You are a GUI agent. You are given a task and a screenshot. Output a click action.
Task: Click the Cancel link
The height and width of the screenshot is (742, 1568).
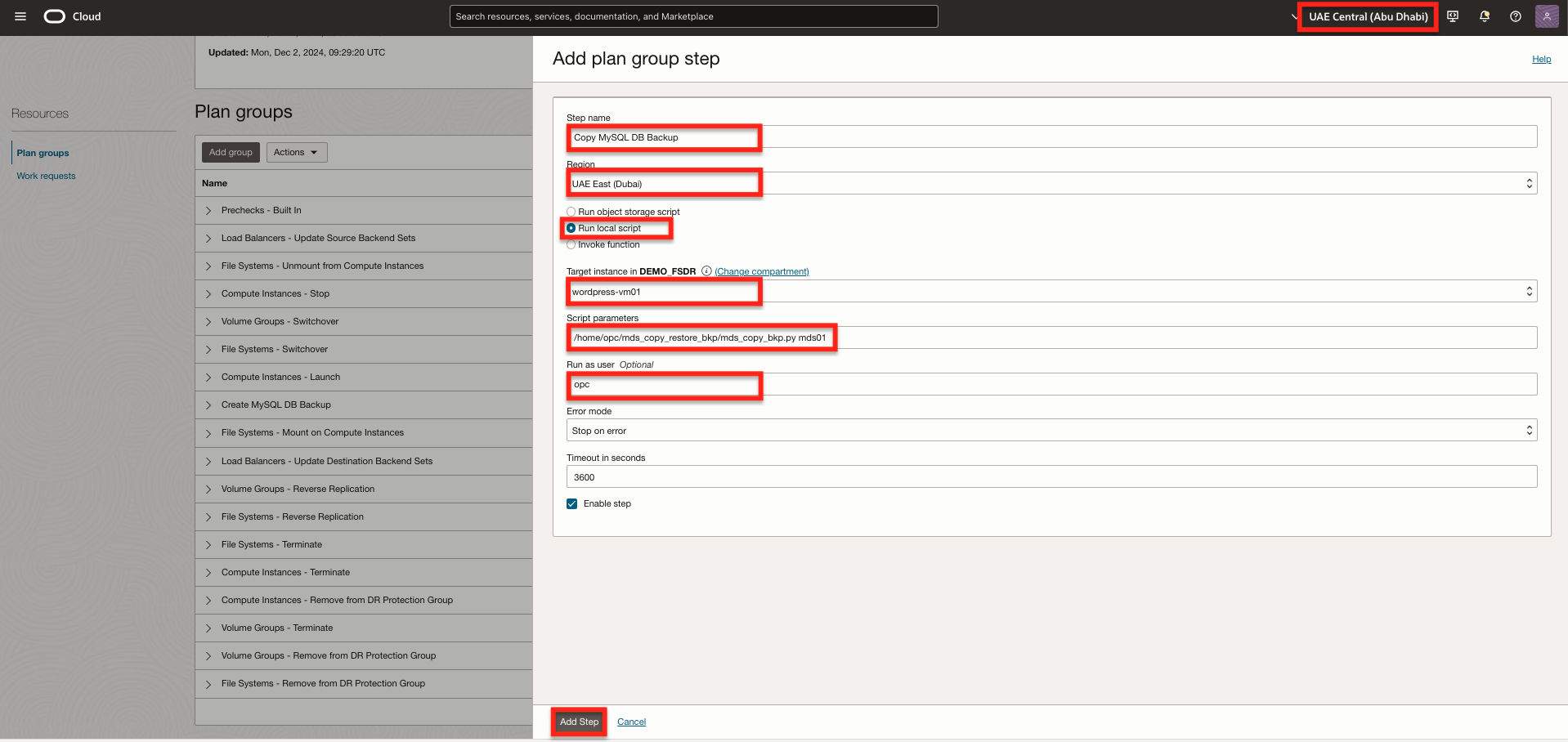click(x=631, y=722)
